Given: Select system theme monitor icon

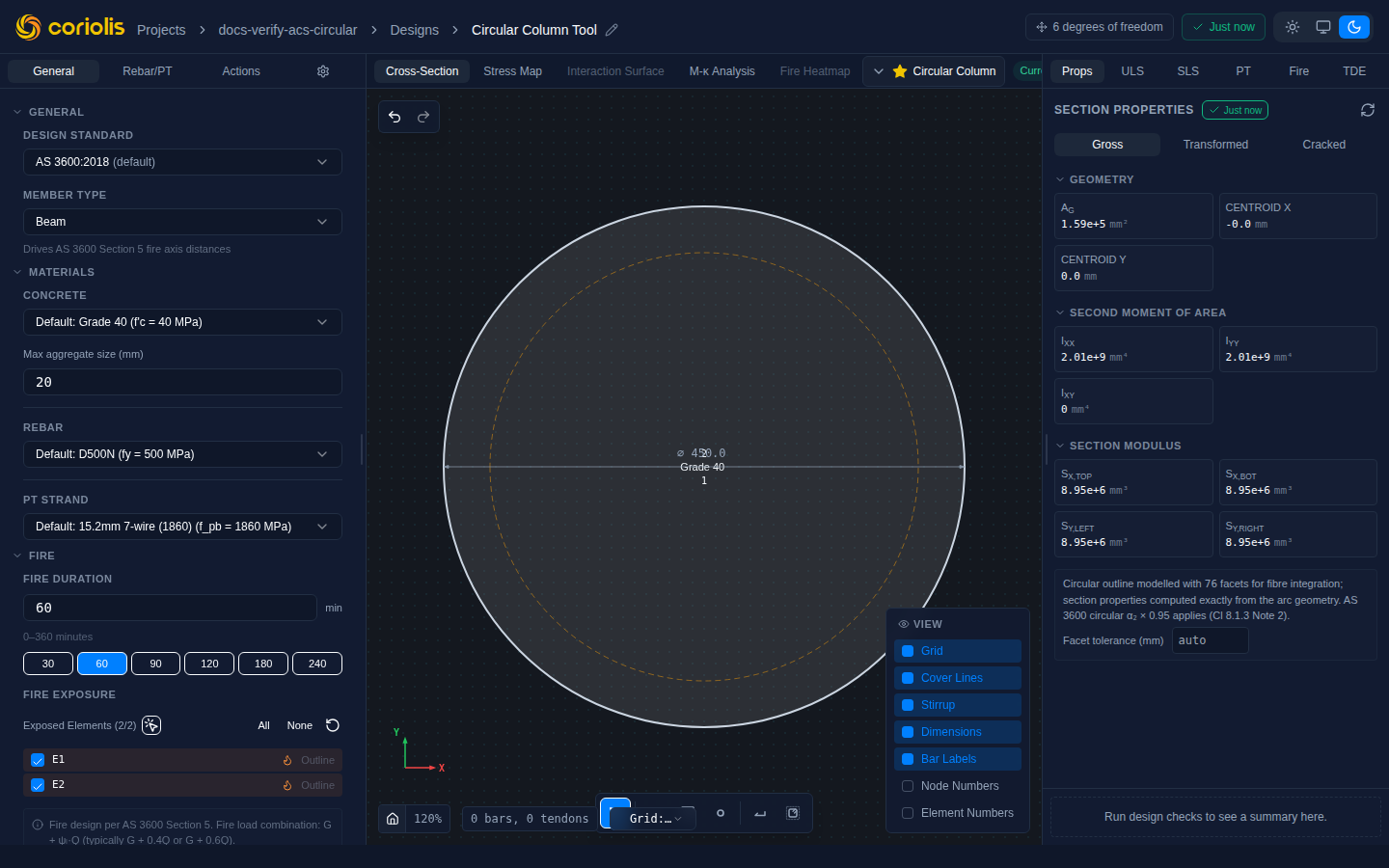Looking at the screenshot, I should coord(1323,27).
